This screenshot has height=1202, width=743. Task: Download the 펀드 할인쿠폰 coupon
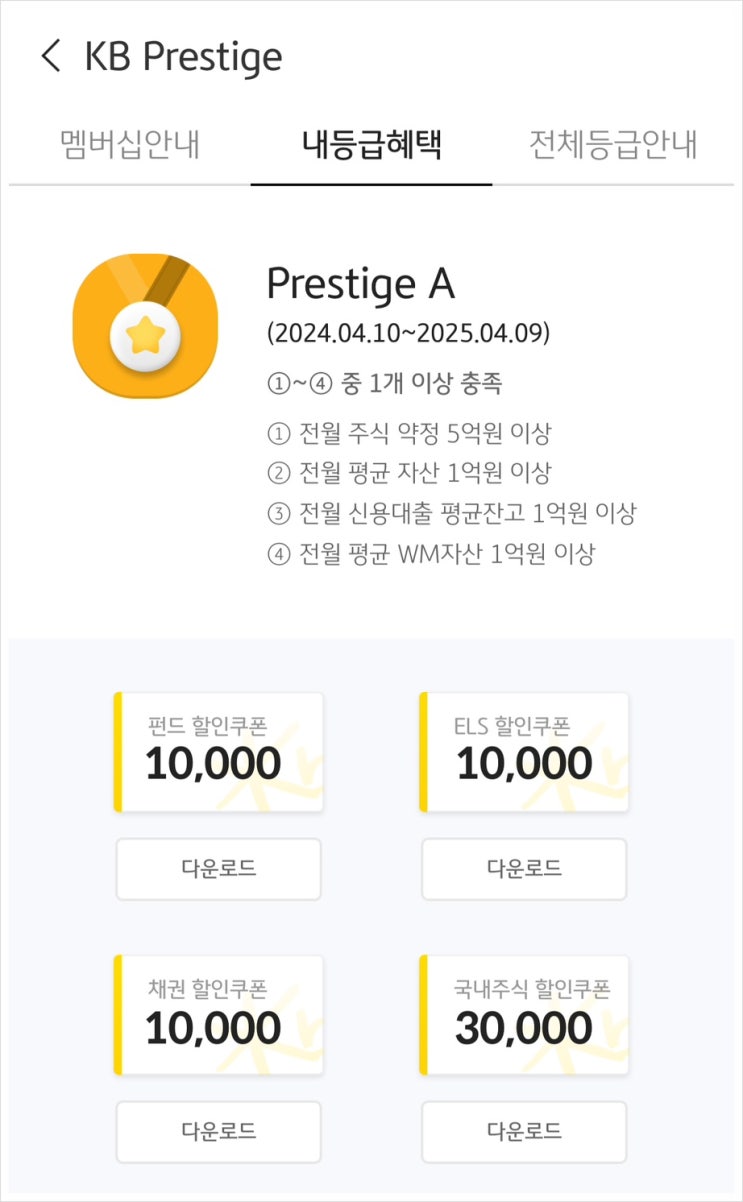[x=219, y=868]
